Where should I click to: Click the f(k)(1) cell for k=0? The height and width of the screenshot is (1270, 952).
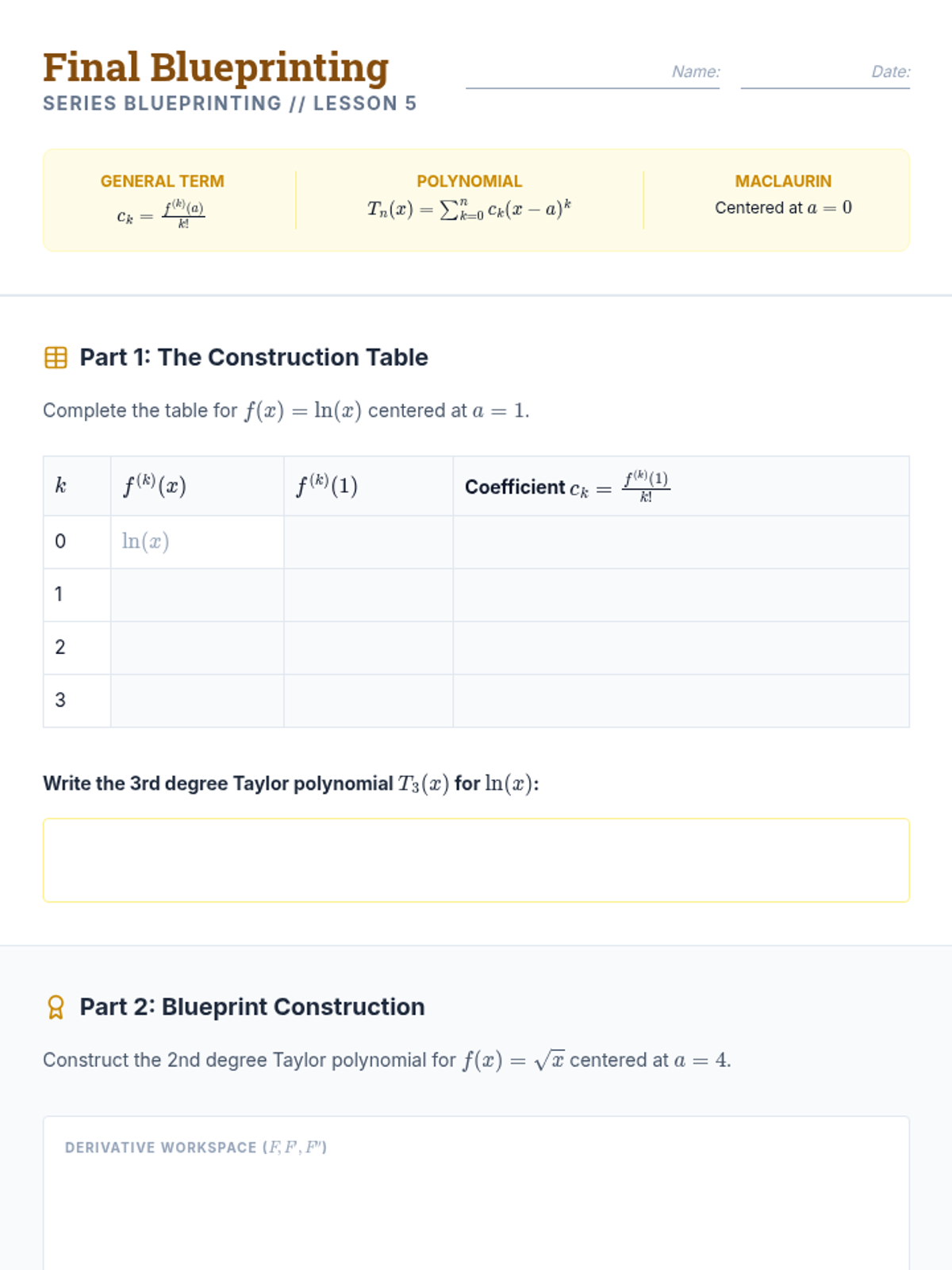(368, 542)
